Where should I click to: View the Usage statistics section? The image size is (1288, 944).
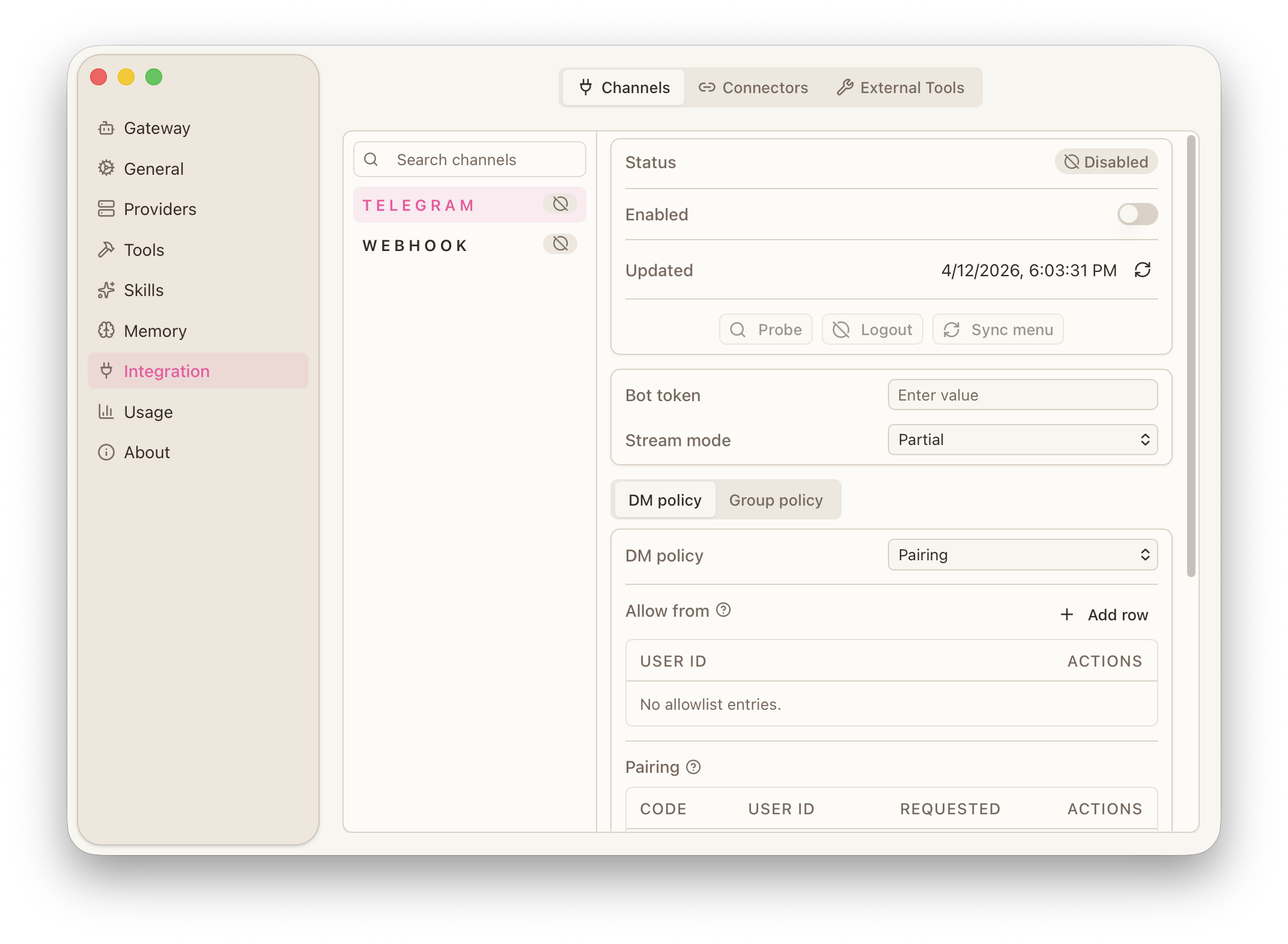(x=148, y=411)
